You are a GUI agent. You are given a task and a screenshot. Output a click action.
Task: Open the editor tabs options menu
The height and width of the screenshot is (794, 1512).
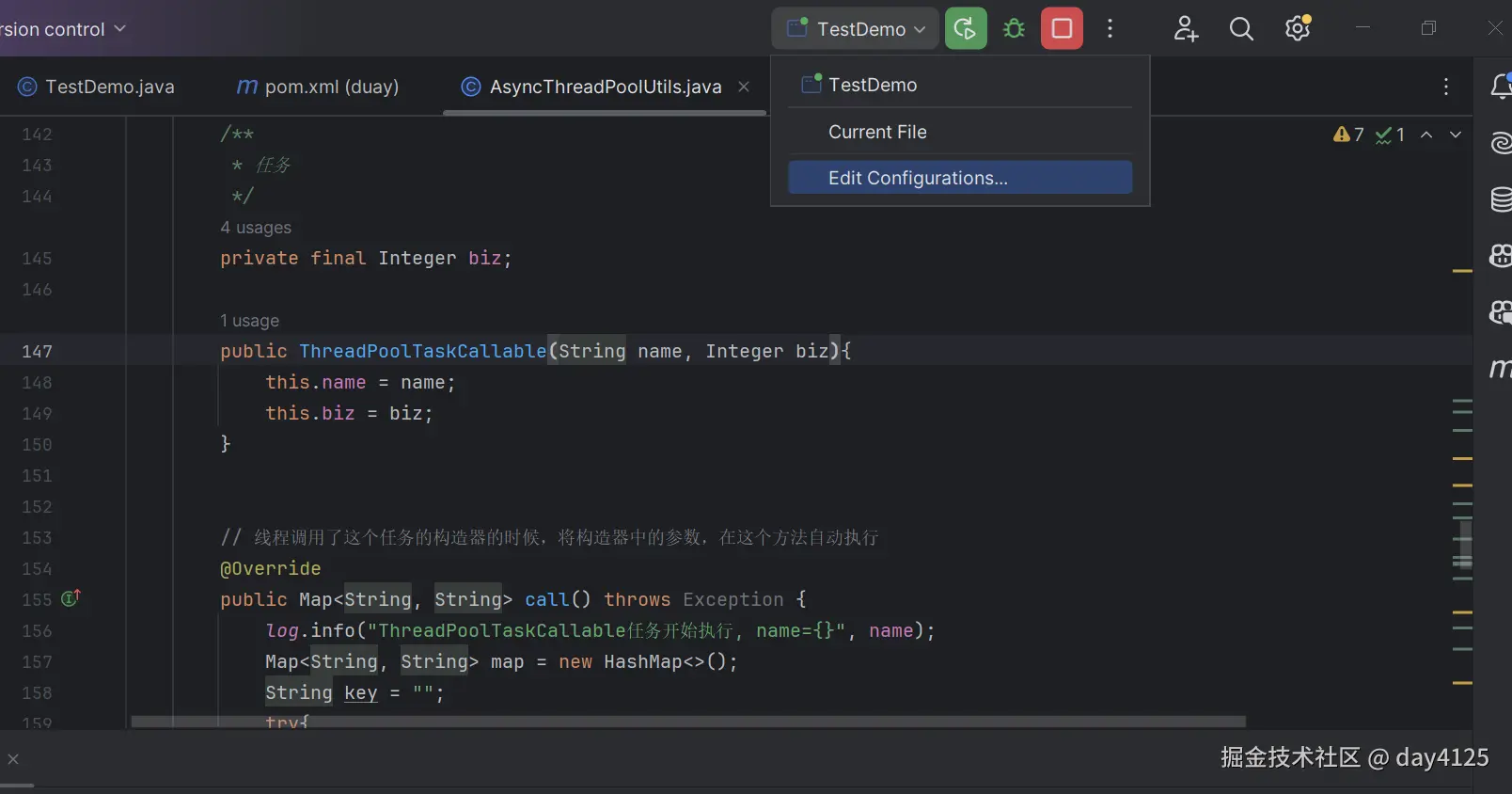[x=1446, y=87]
